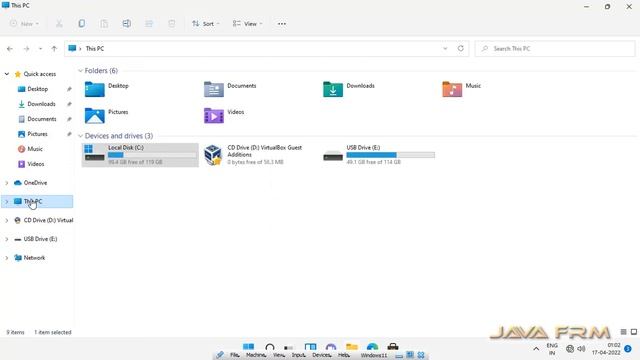Open the Sort dropdown
Screen dimensions: 640x360
pos(206,24)
